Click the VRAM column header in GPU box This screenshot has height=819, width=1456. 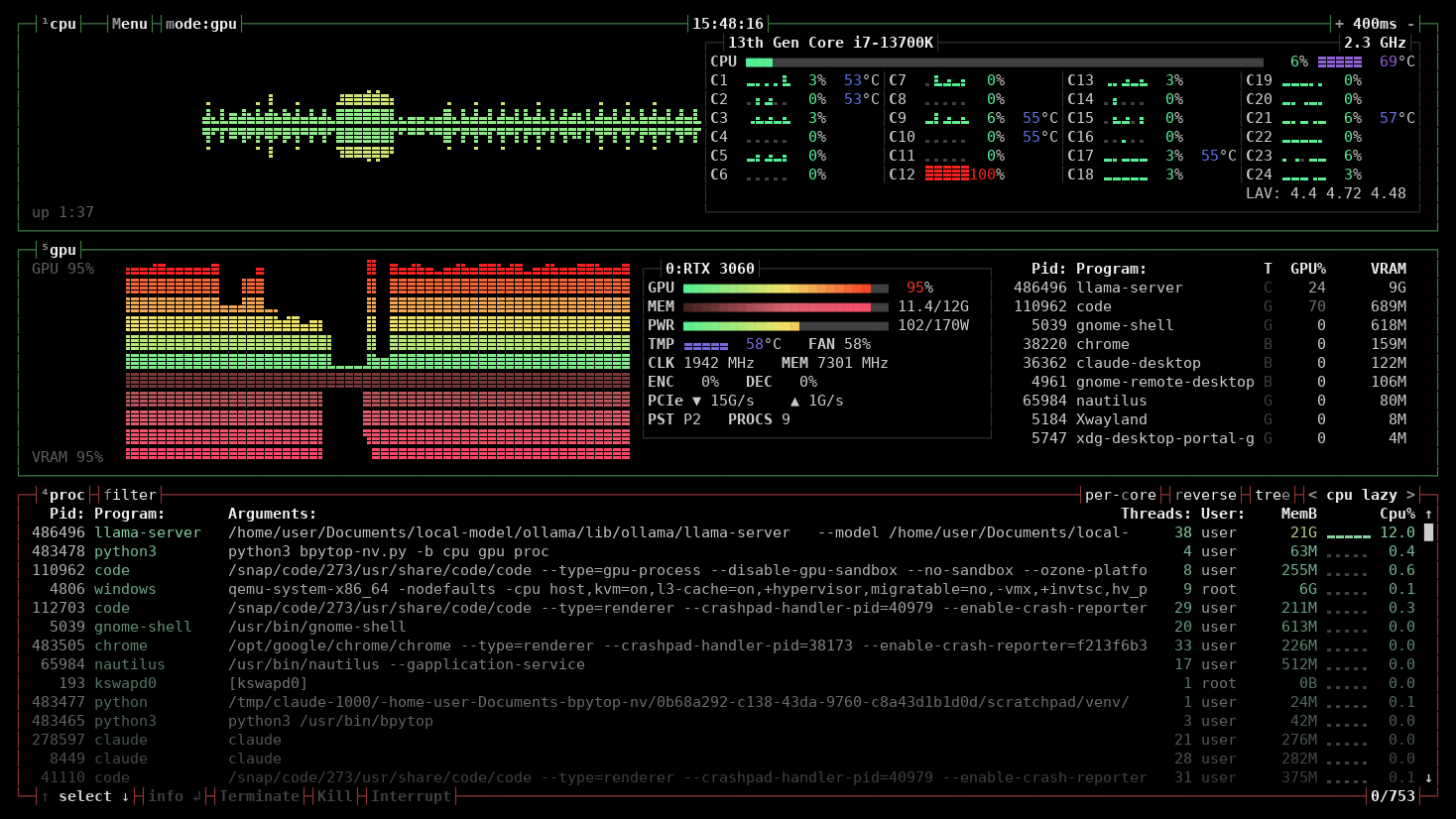click(x=1389, y=269)
